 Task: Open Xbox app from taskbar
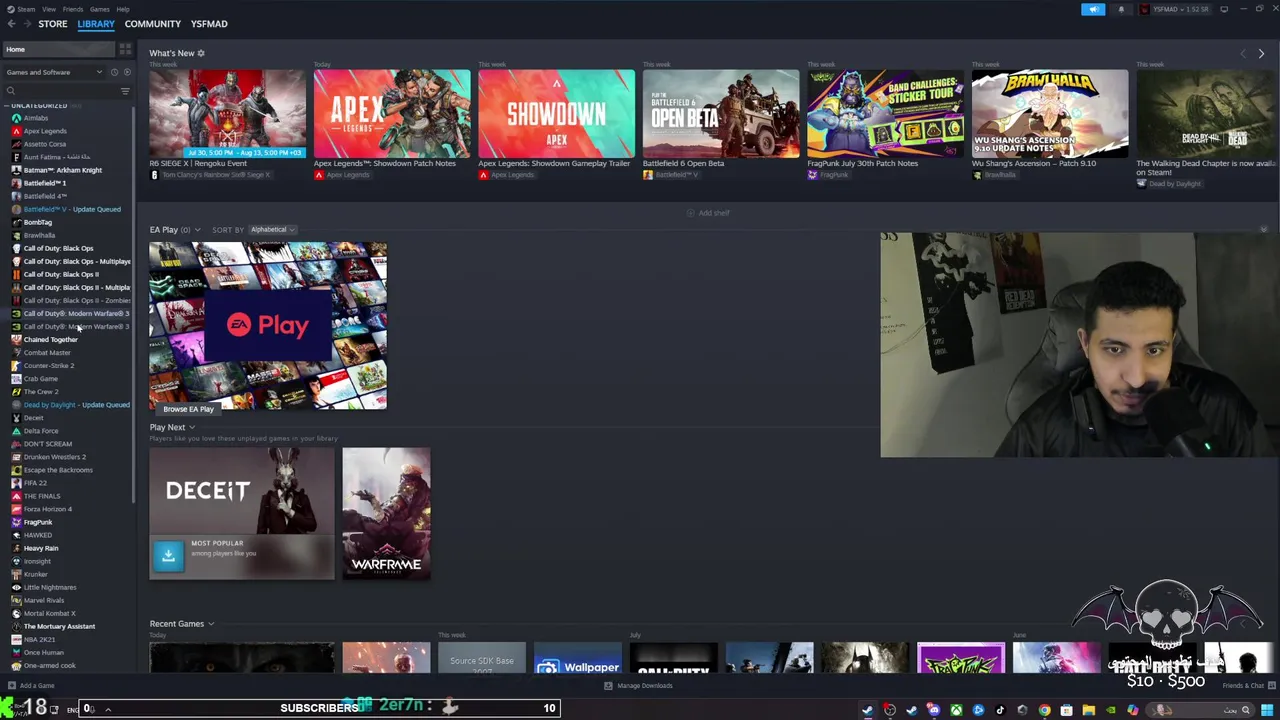956,710
